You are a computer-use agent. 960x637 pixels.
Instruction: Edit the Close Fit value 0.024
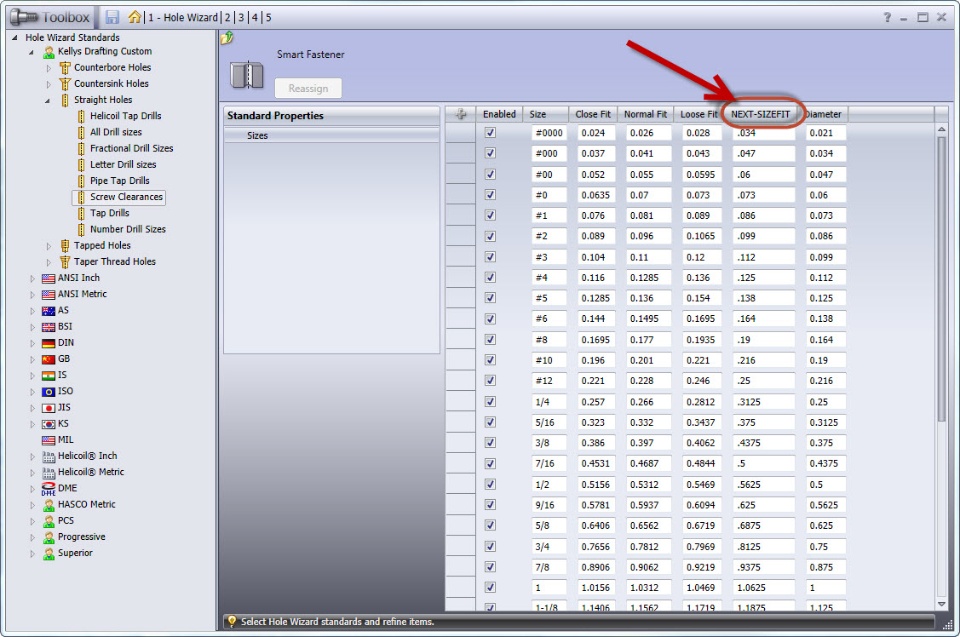598,133
